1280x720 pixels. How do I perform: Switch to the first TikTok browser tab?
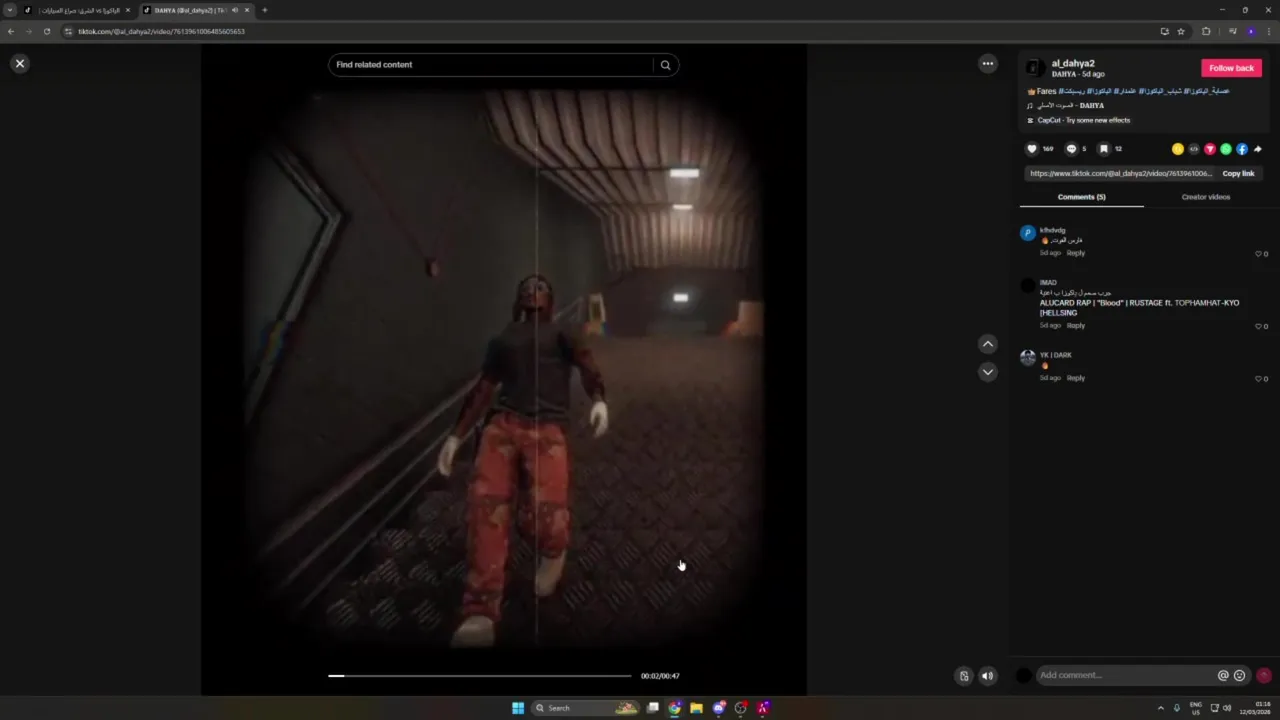pyautogui.click(x=77, y=10)
